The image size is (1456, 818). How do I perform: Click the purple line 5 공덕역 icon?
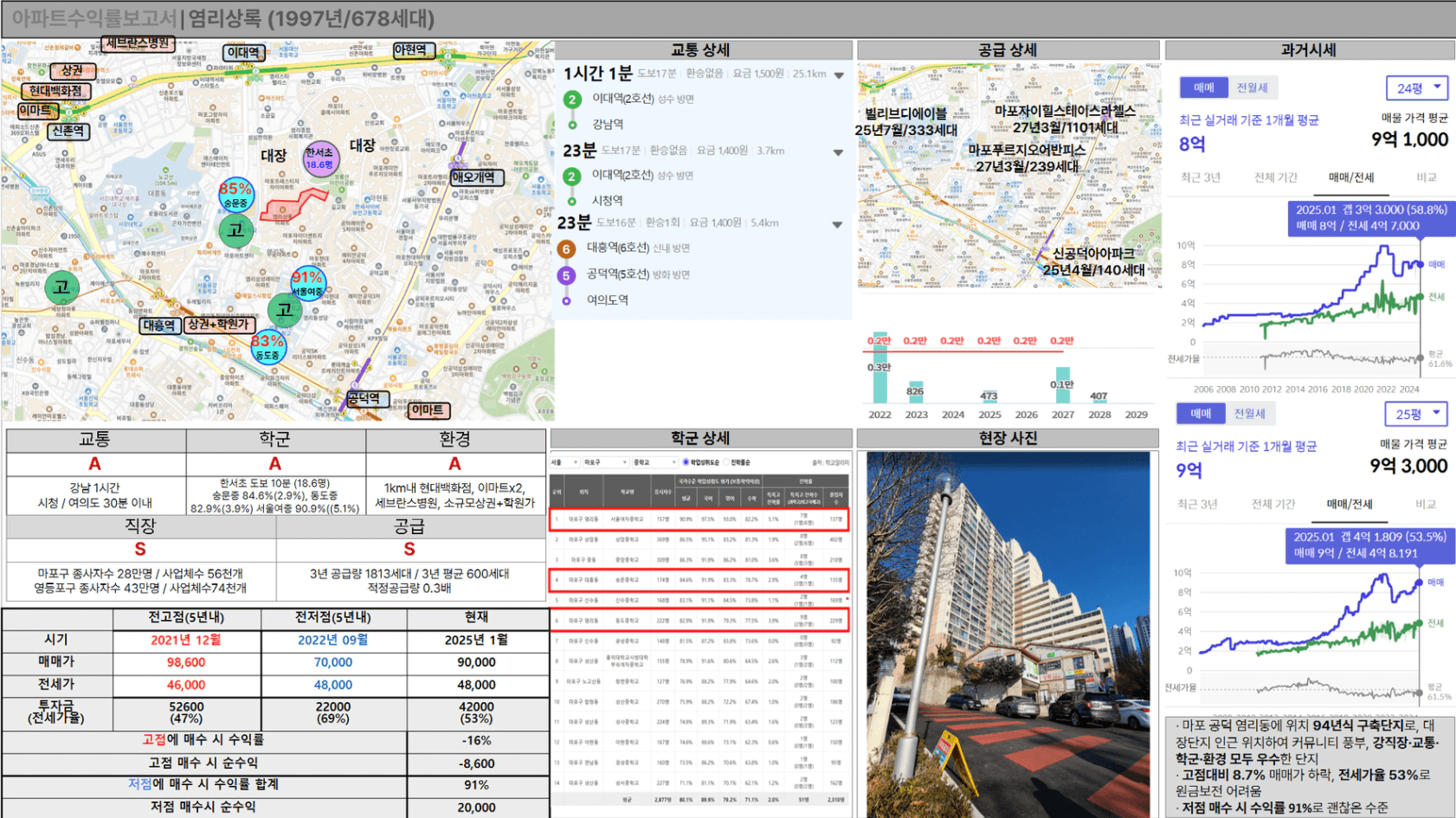[x=566, y=275]
